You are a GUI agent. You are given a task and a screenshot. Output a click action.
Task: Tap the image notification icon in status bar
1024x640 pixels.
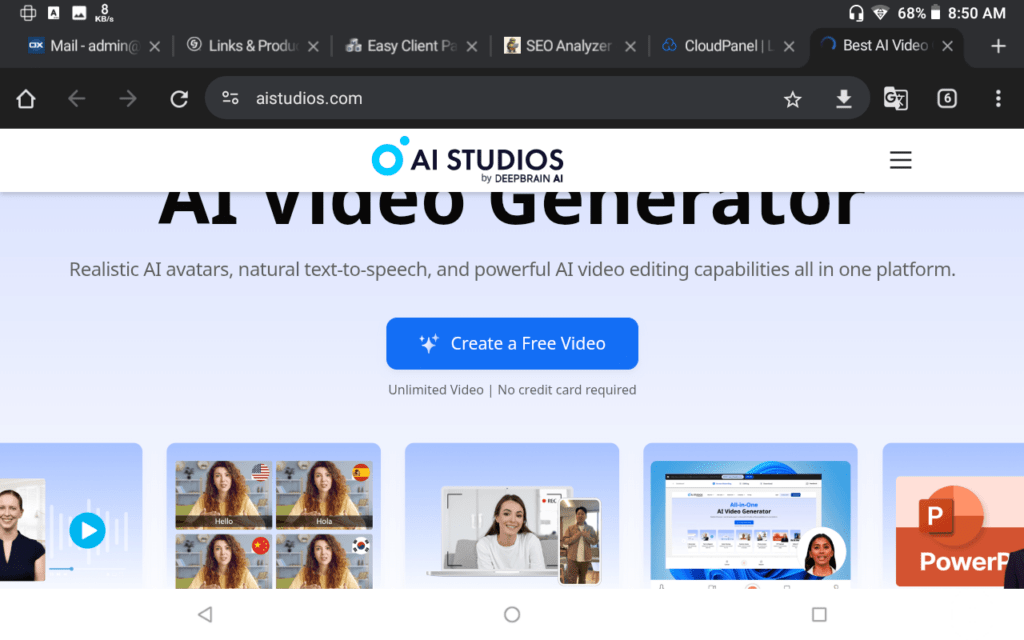[x=79, y=13]
